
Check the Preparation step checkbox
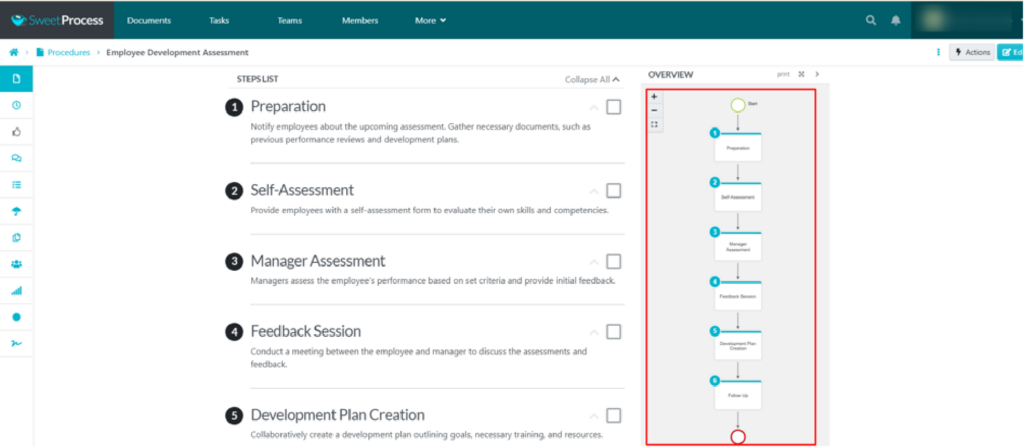tap(613, 107)
